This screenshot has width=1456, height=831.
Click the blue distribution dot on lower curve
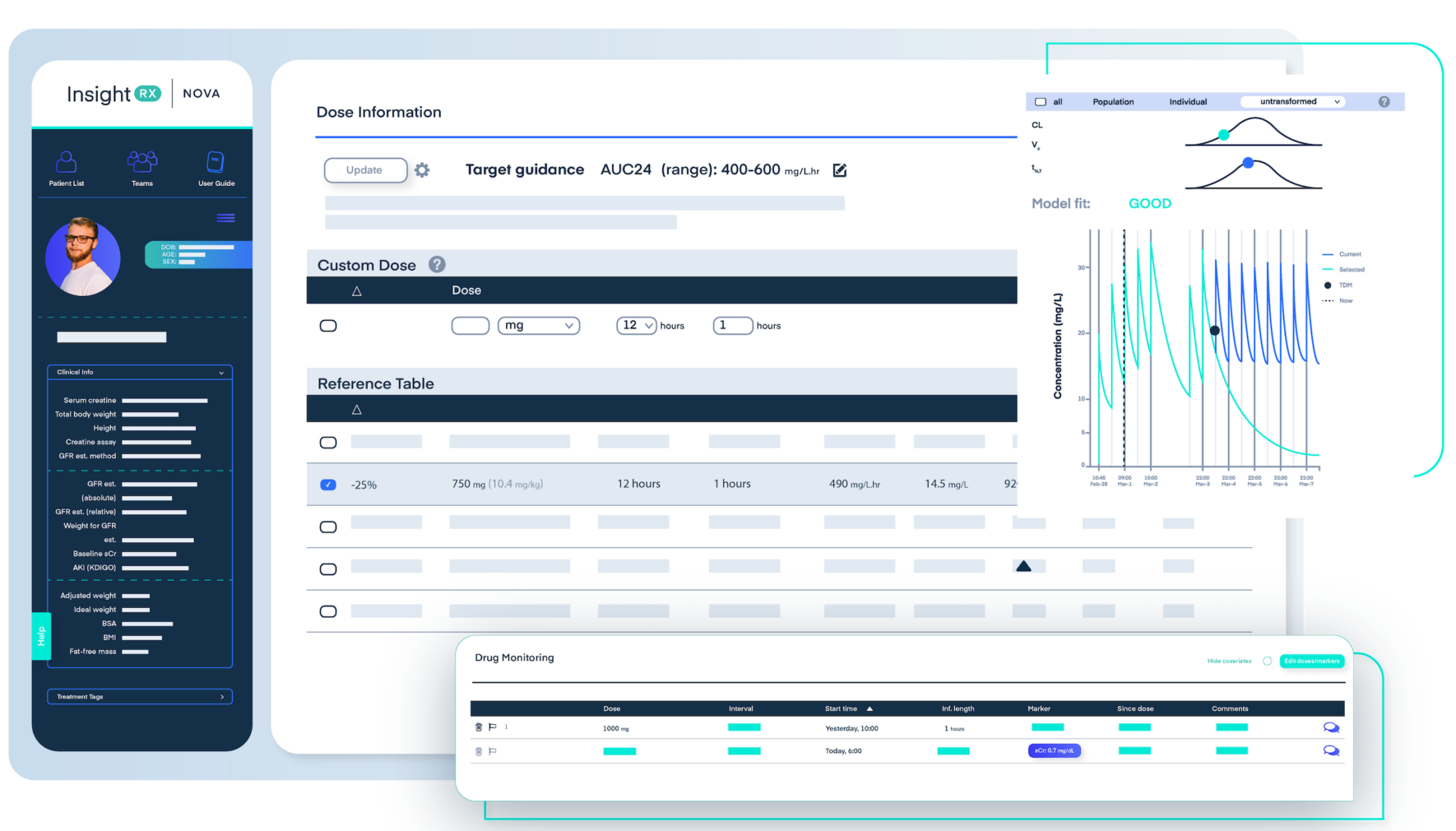[1248, 163]
